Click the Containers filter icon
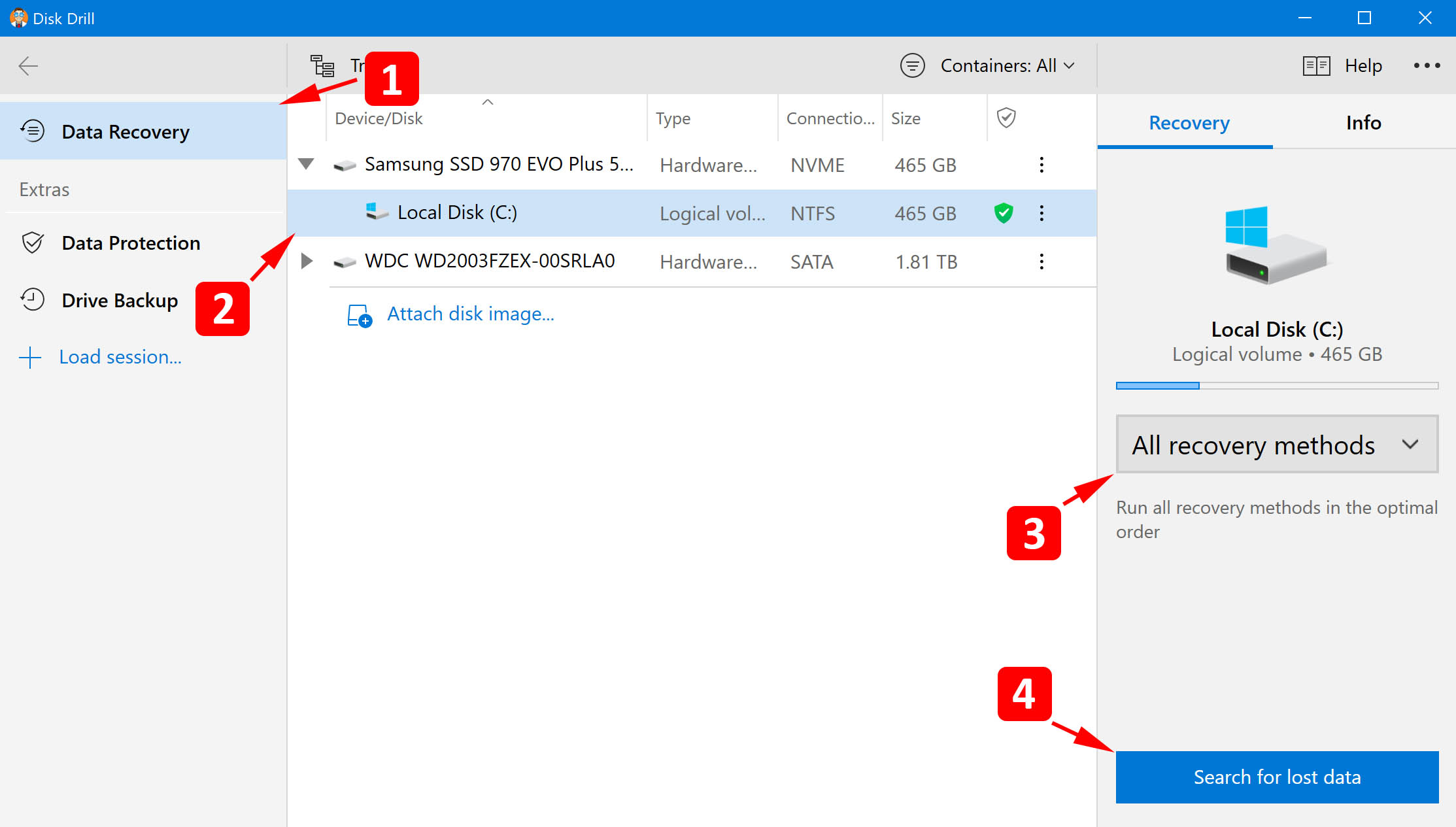Viewport: 1456px width, 827px height. (912, 65)
